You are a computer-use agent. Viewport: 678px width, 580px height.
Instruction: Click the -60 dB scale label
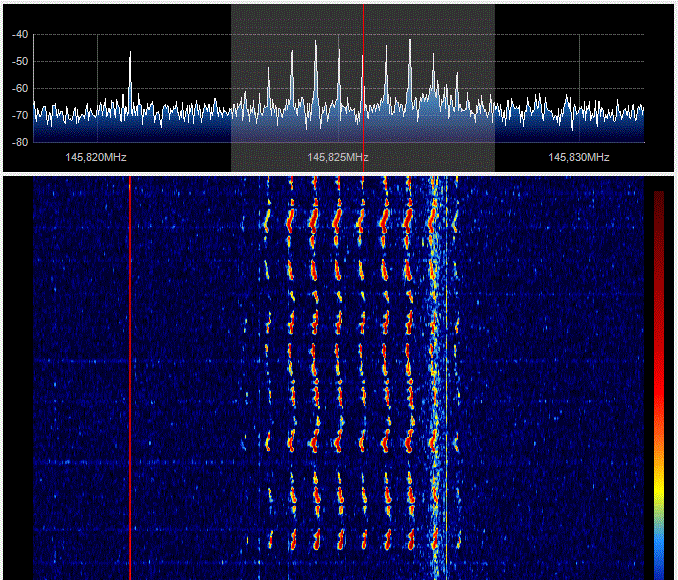coord(20,88)
